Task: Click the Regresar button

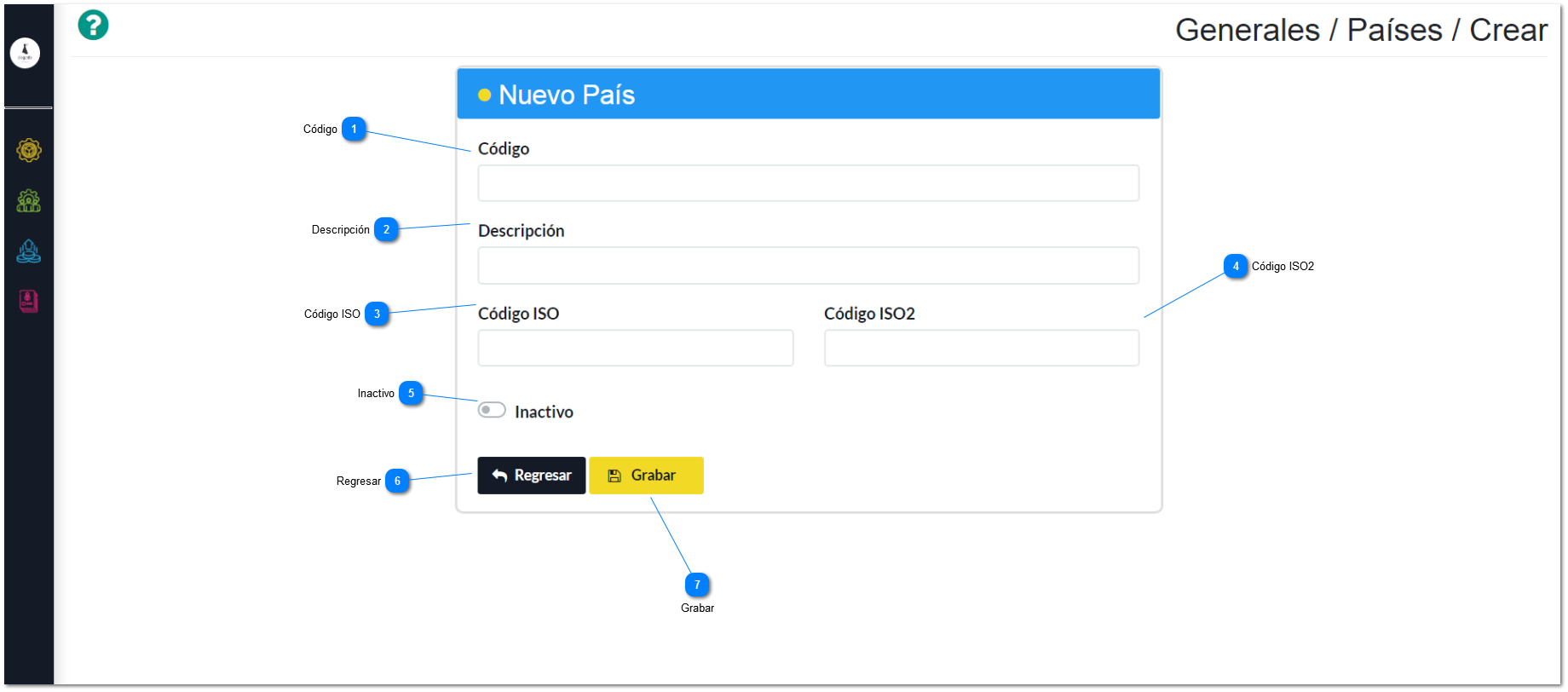Action: pyautogui.click(x=532, y=476)
